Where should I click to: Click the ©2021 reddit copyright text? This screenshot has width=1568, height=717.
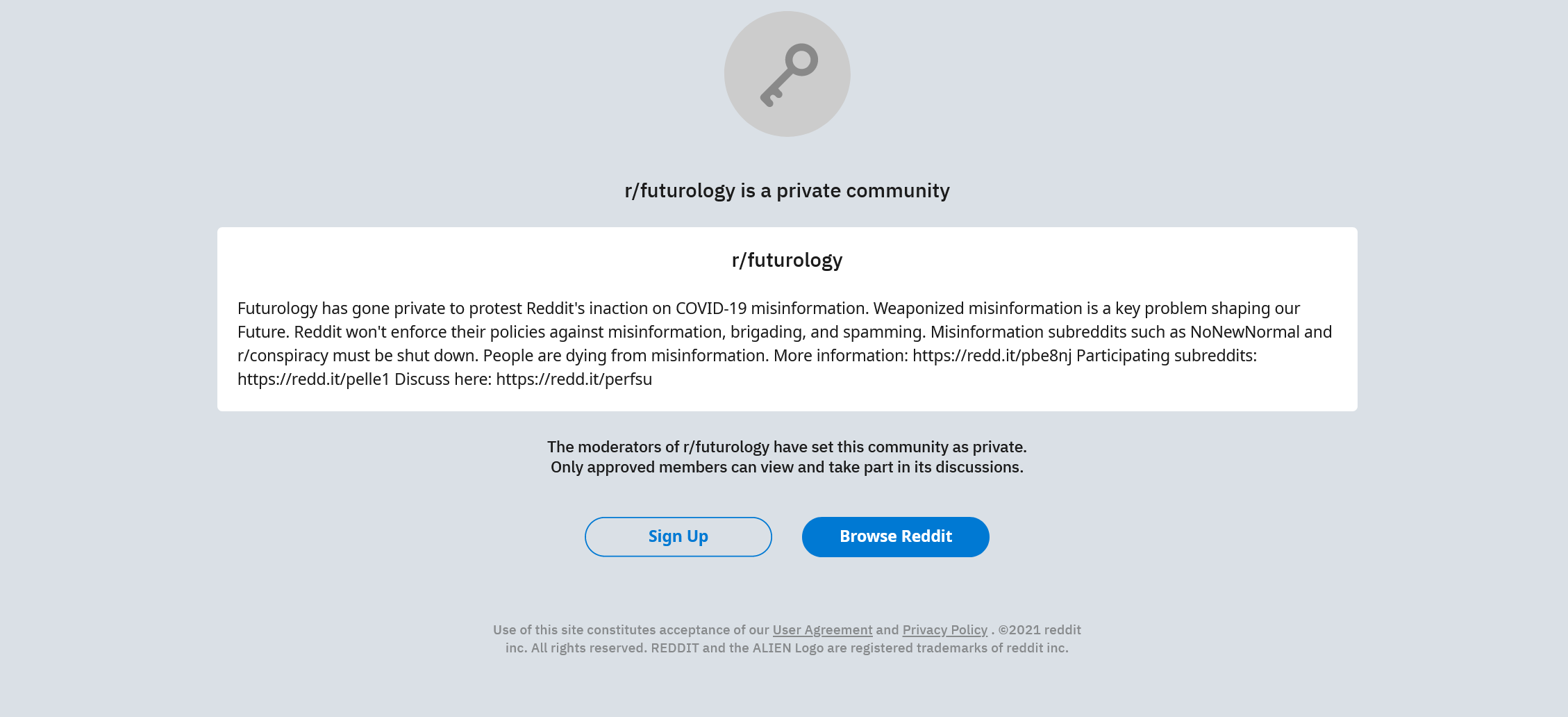tap(1039, 629)
